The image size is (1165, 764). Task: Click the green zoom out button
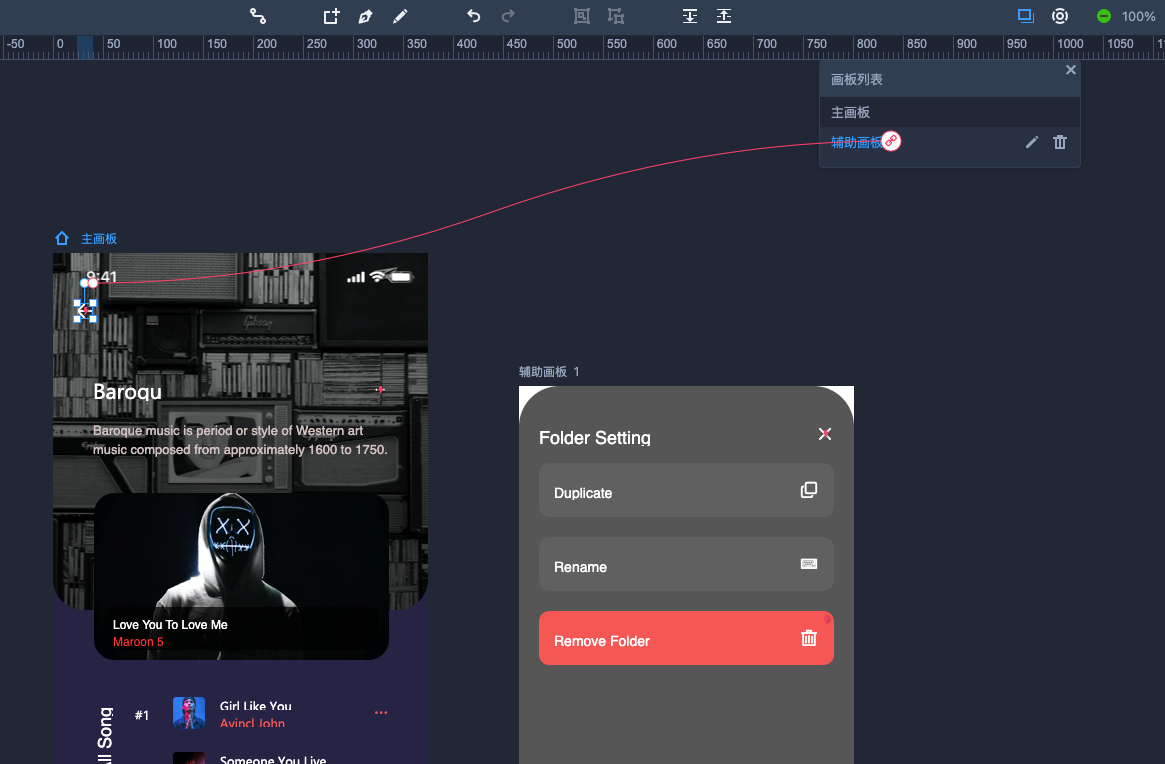click(1104, 16)
